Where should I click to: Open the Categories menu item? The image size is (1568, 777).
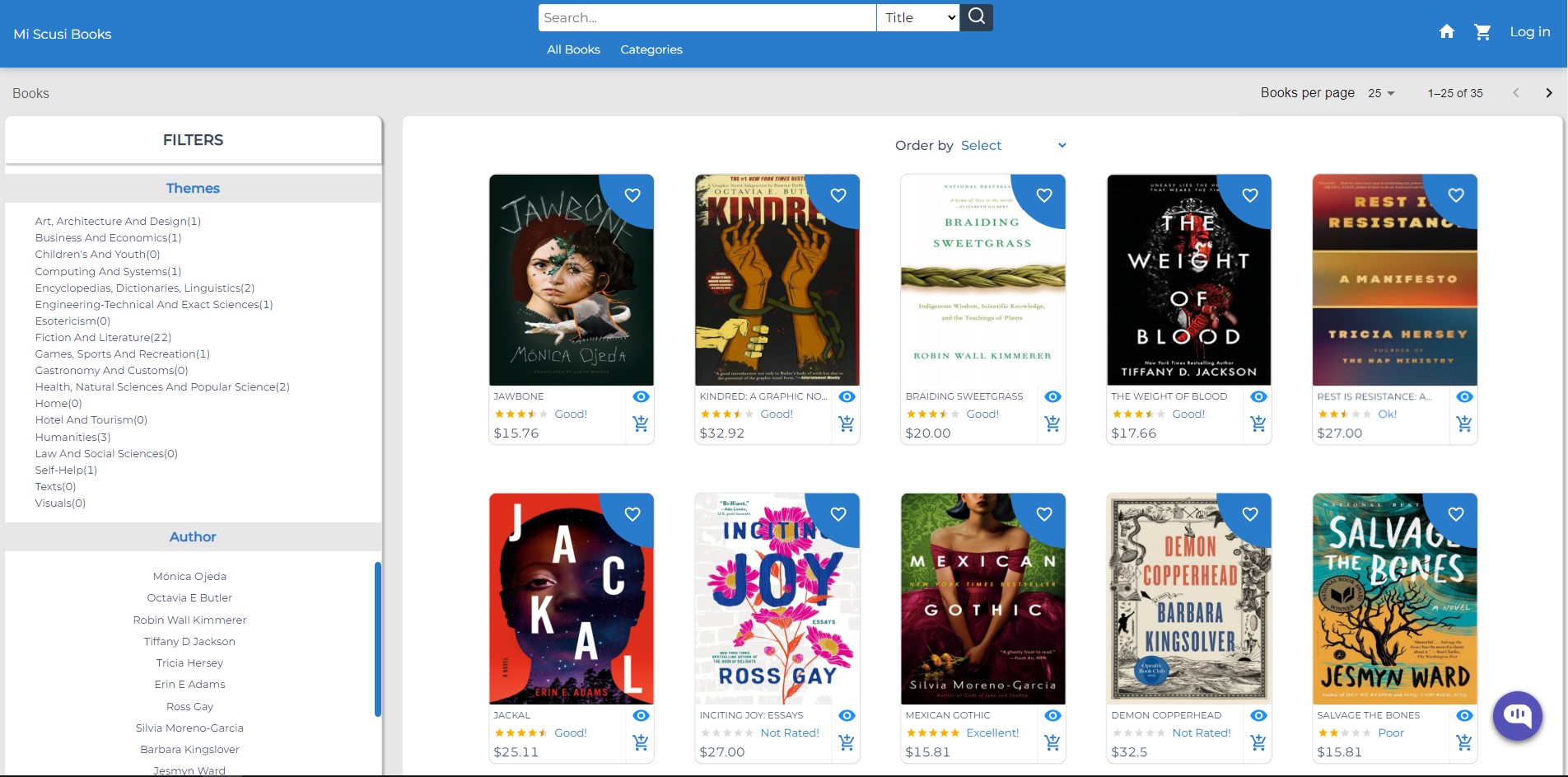click(651, 49)
